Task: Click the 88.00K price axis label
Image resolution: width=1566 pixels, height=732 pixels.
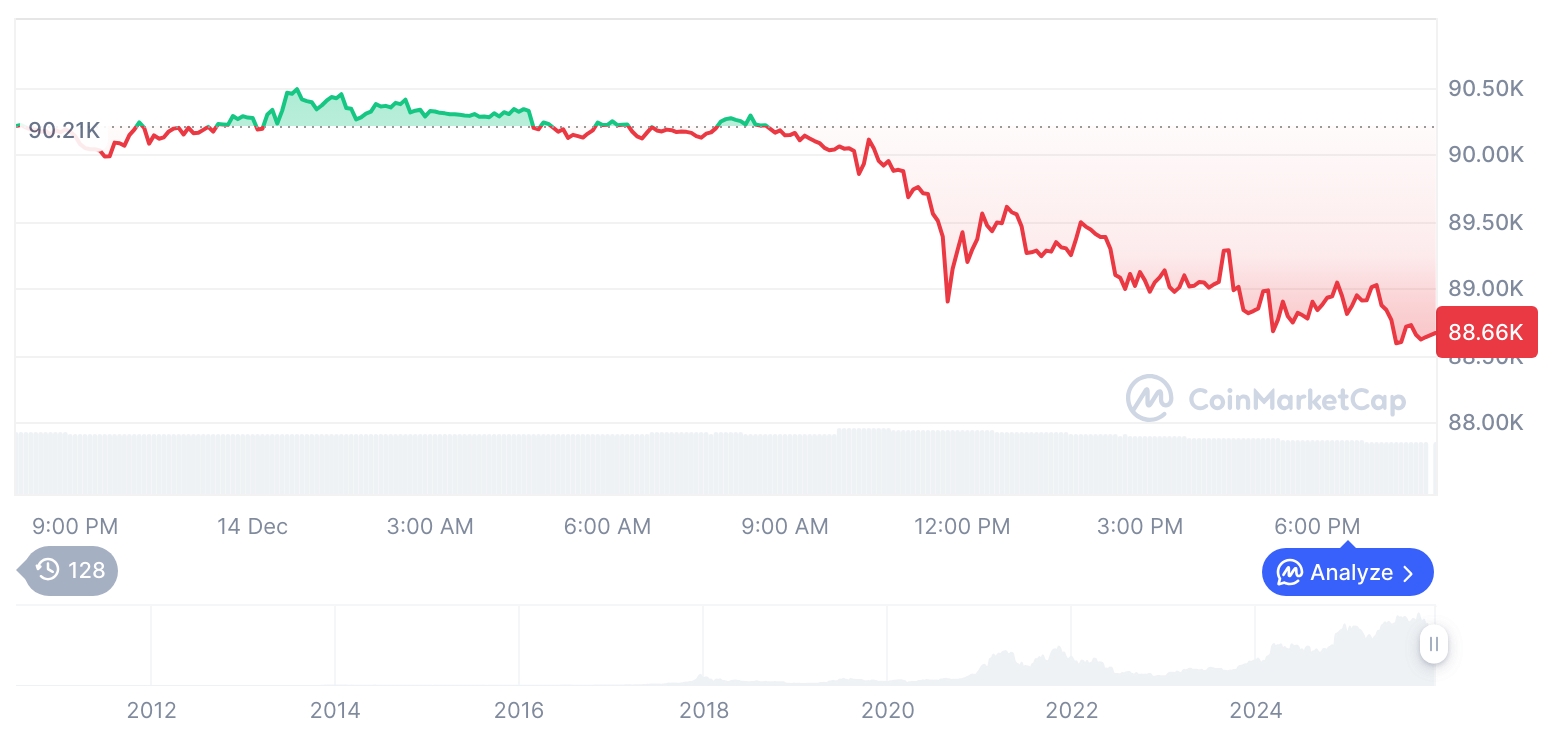Action: tap(1485, 423)
